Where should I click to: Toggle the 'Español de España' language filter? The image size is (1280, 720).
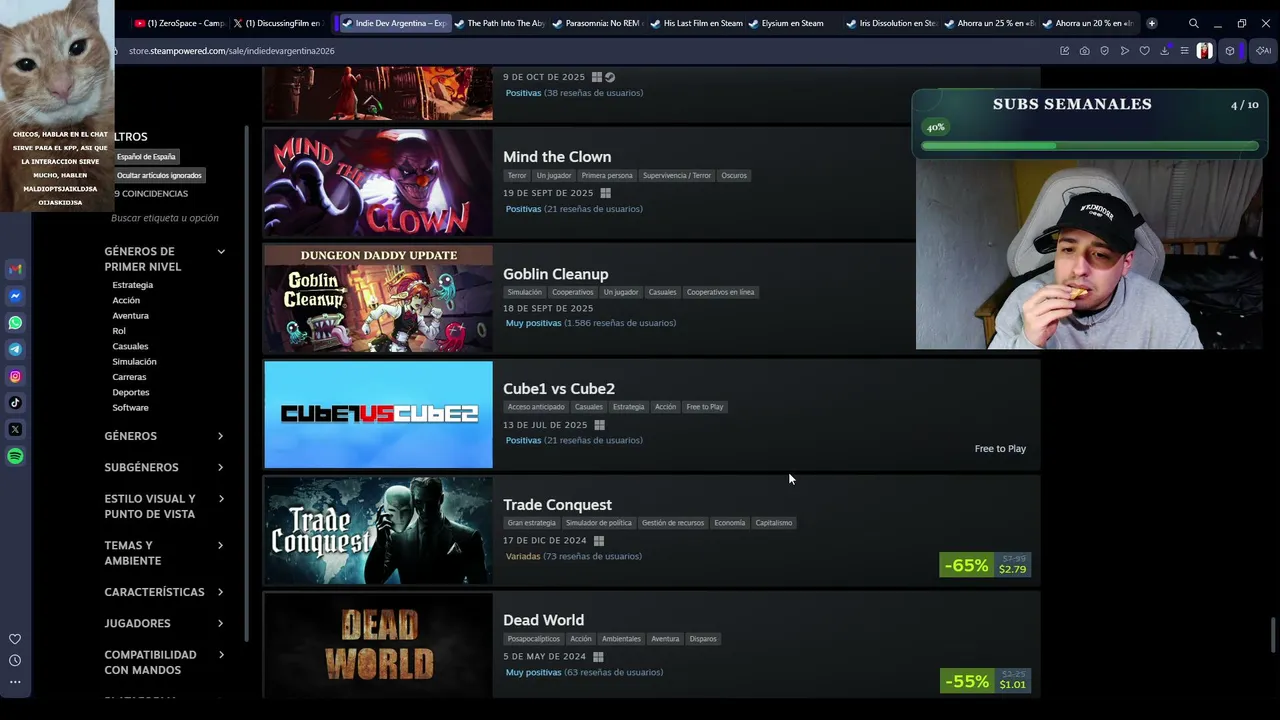(146, 157)
